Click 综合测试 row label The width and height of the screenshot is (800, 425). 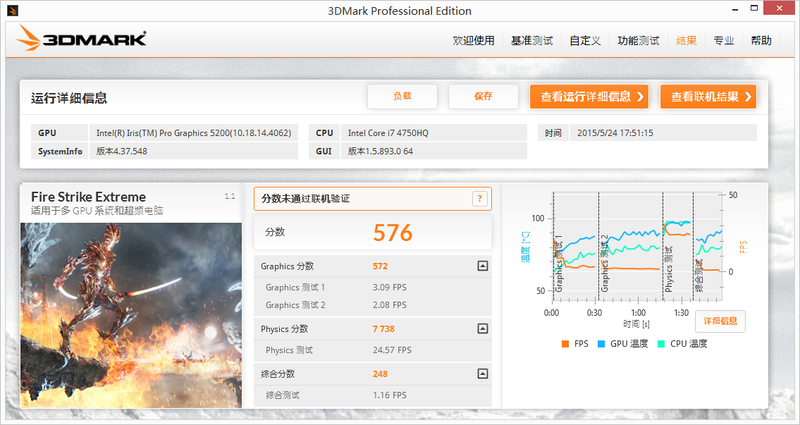282,395
